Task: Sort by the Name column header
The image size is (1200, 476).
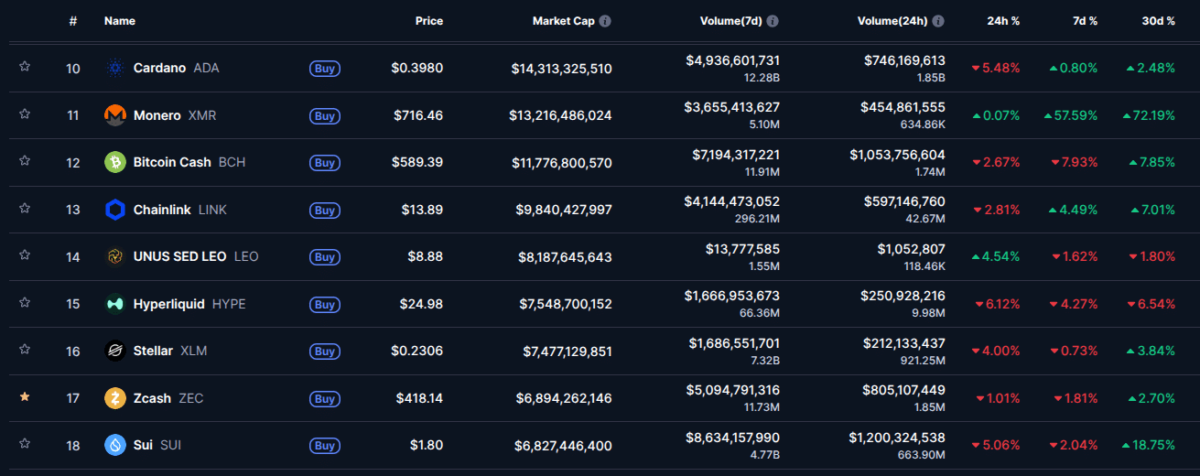Action: pyautogui.click(x=120, y=20)
